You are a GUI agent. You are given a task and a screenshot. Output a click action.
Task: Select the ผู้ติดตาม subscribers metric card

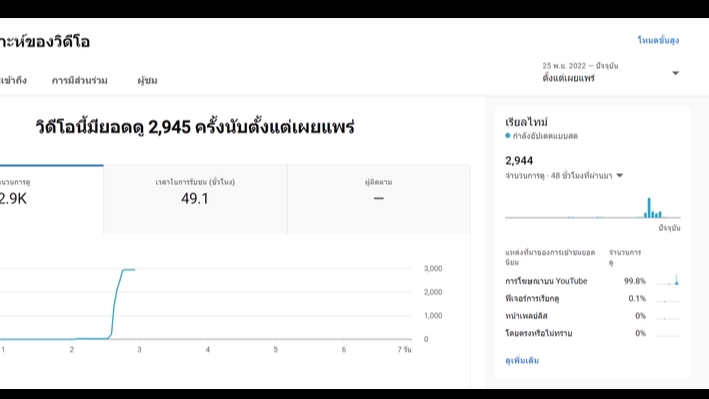tap(378, 199)
